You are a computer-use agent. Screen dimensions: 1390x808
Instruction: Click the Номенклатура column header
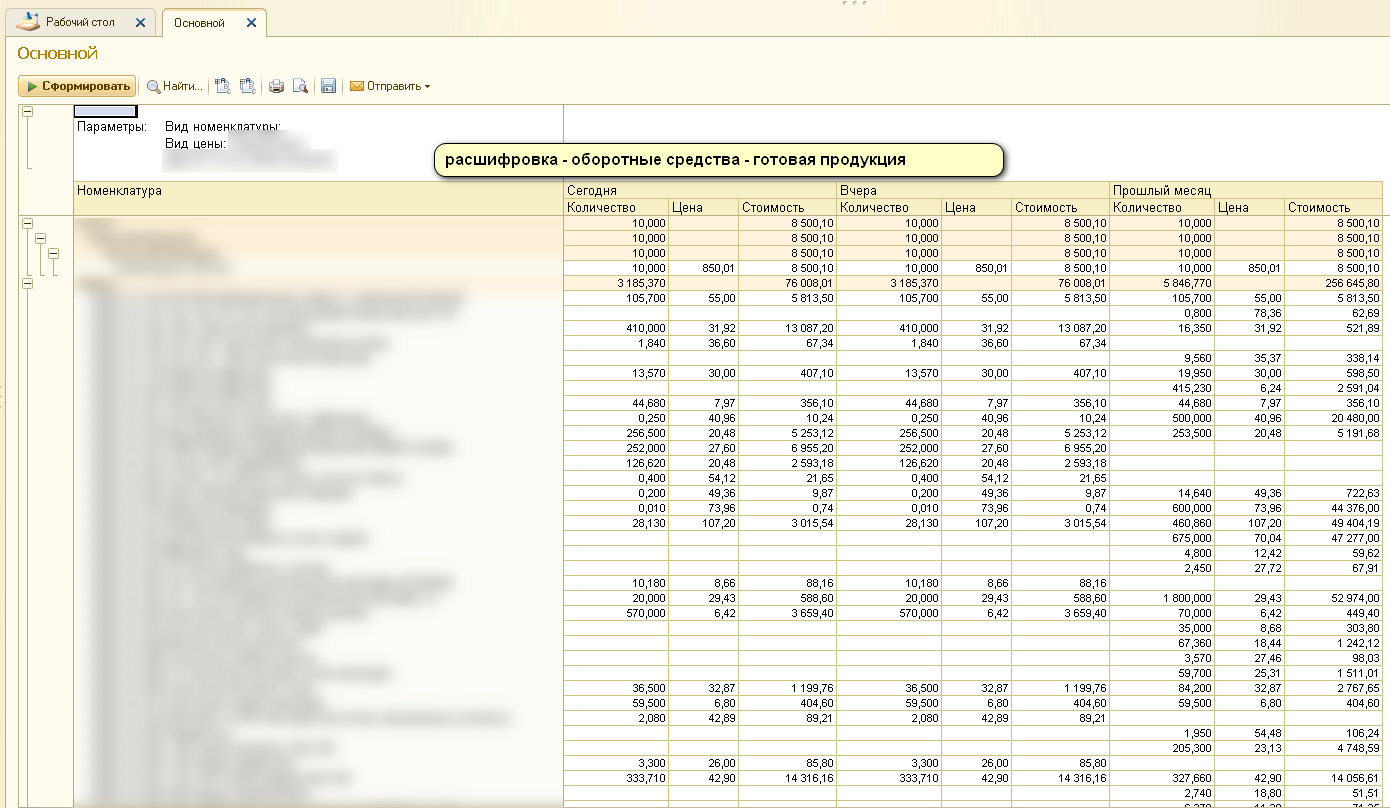tap(119, 190)
